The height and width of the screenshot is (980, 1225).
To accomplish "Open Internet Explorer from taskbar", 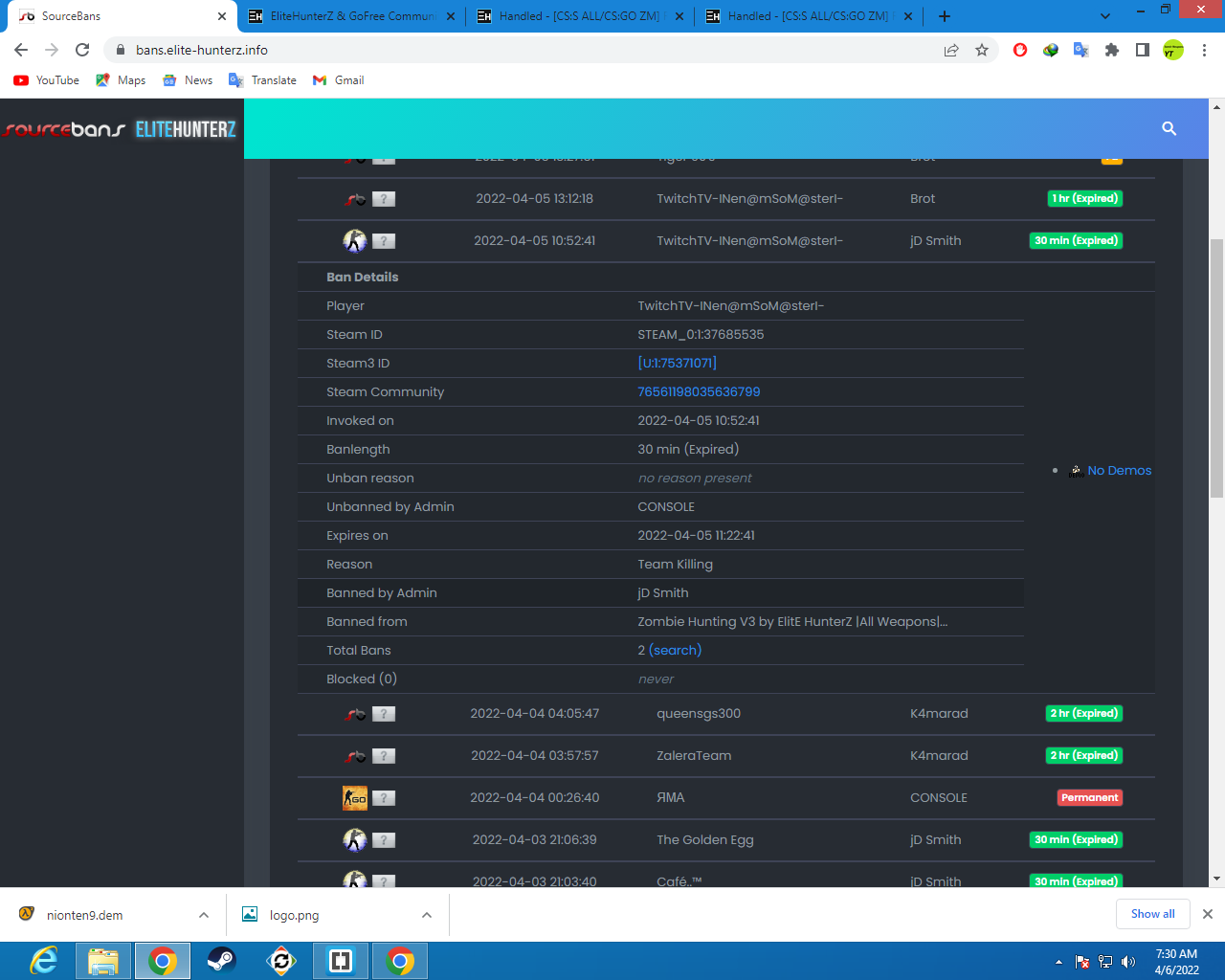I will [x=44, y=961].
